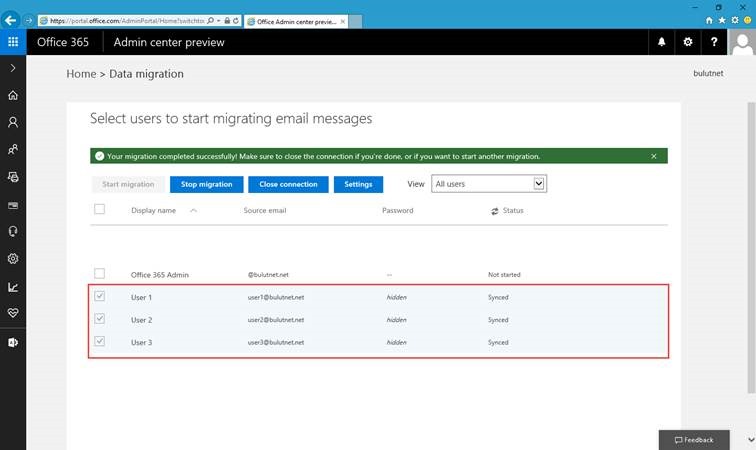Viewport: 756px width, 450px height.
Task: Close the Office Admin center browser tab
Action: [x=342, y=22]
